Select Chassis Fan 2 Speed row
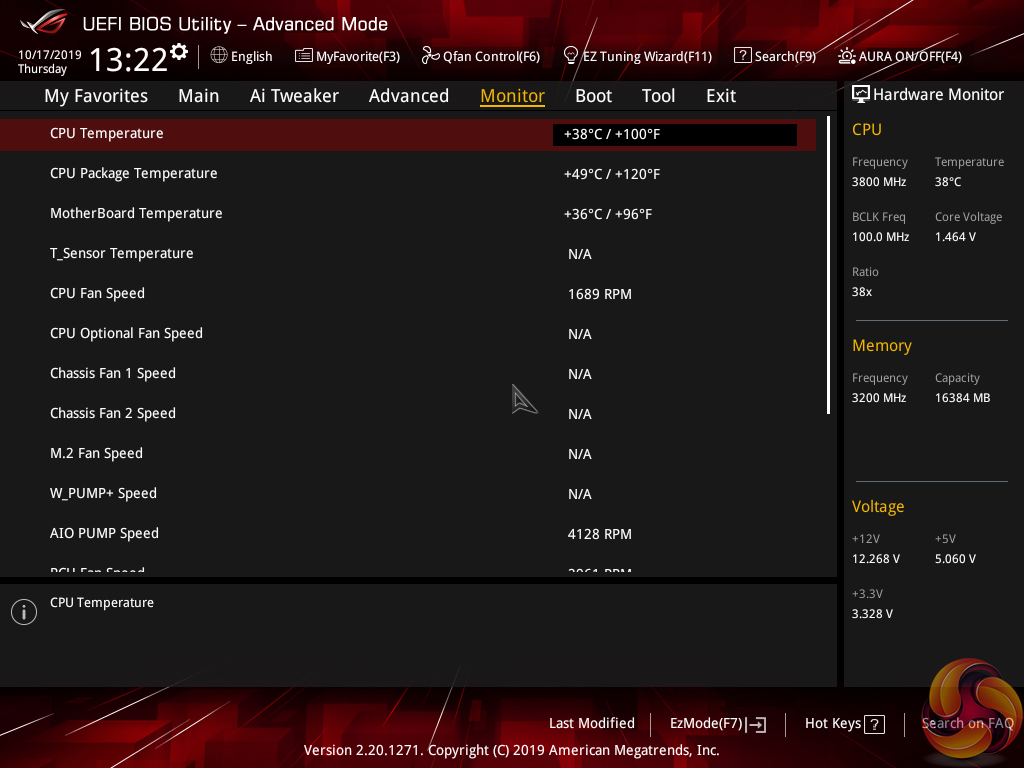This screenshot has width=1024, height=768. (408, 413)
